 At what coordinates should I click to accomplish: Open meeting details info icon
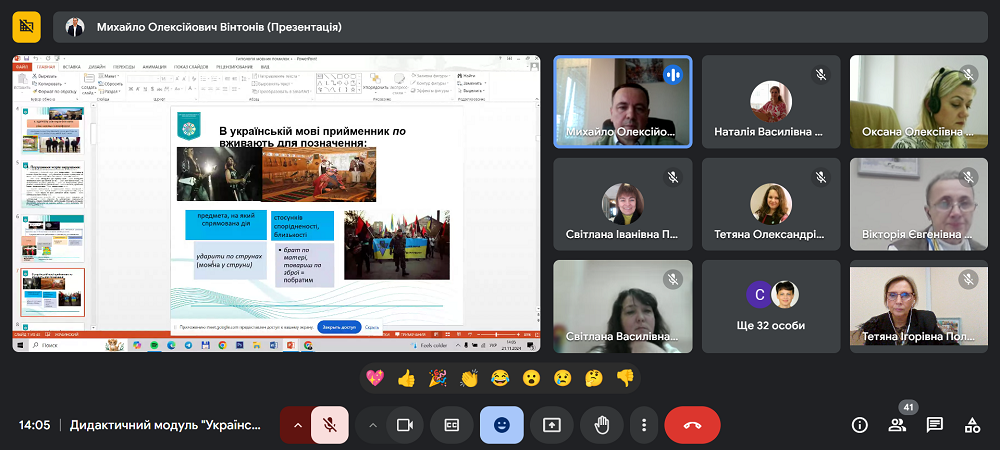(859, 425)
